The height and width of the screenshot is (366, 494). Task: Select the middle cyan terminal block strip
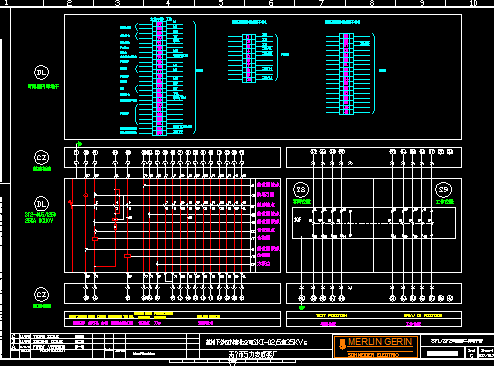[x=249, y=58]
